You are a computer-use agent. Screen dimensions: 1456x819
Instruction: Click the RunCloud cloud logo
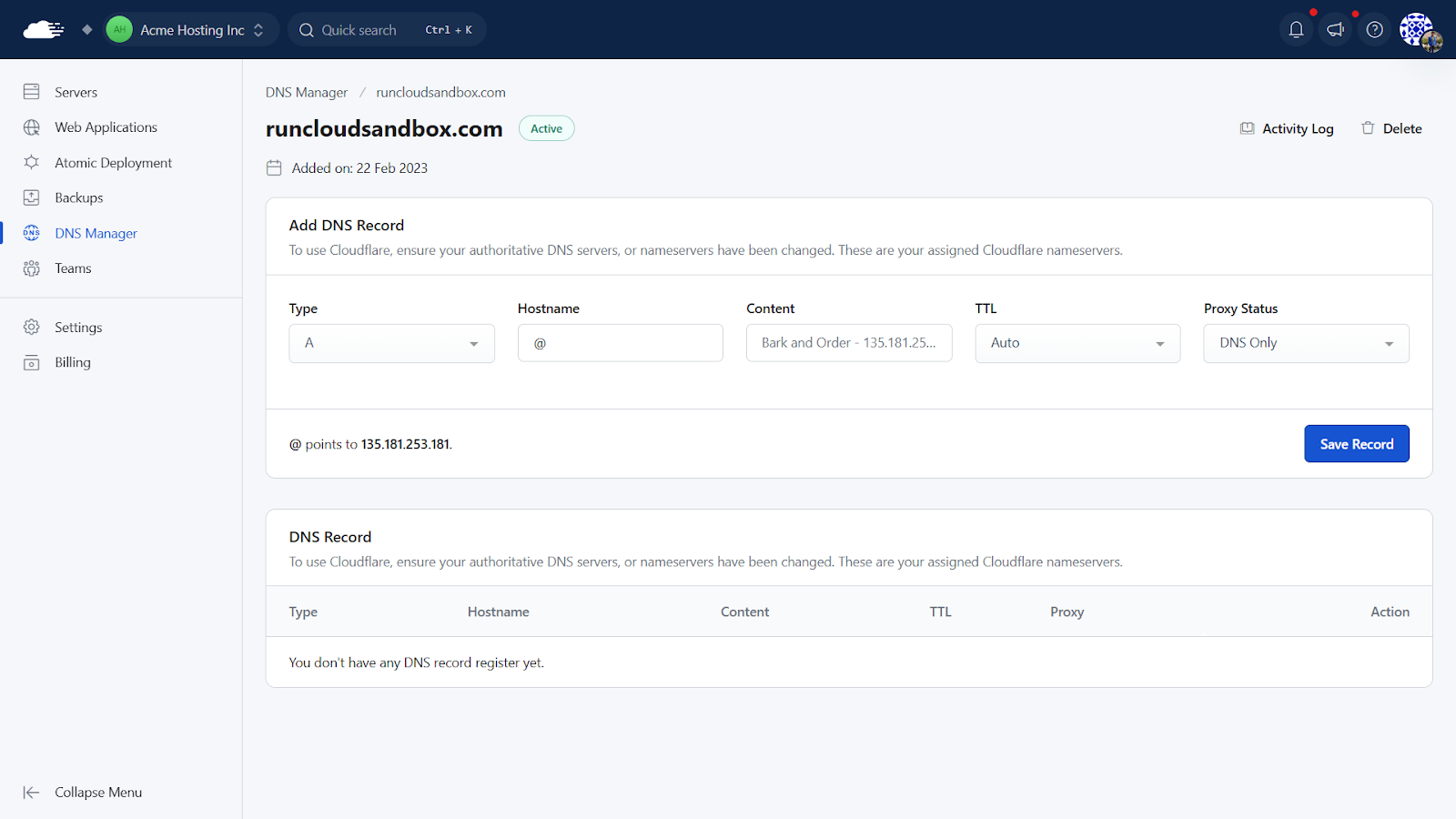(x=43, y=30)
